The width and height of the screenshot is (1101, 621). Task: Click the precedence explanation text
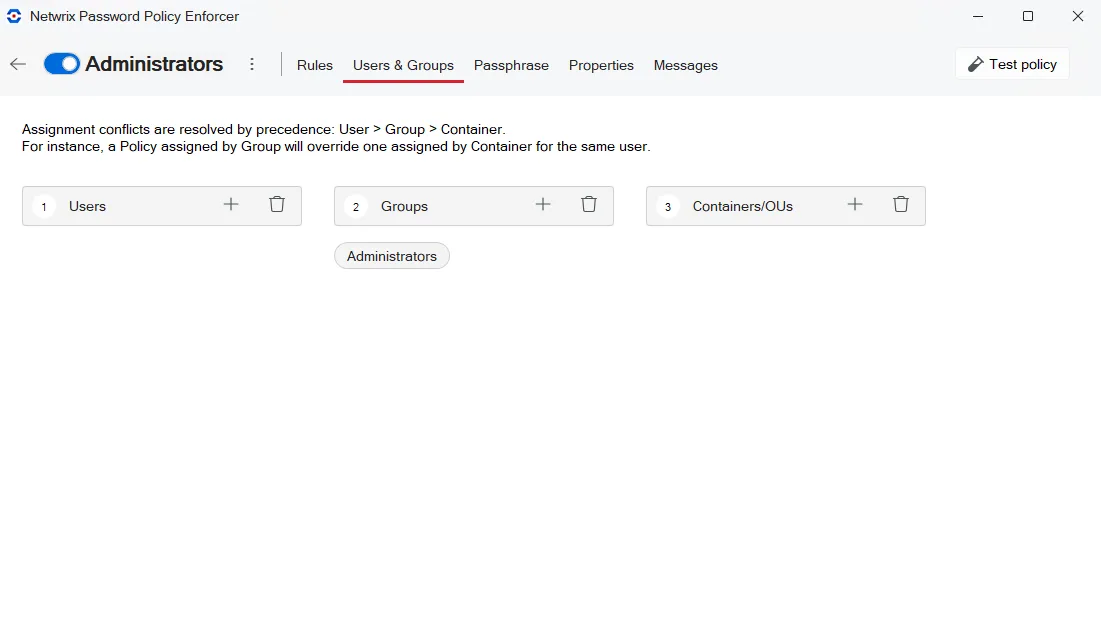pos(336,138)
